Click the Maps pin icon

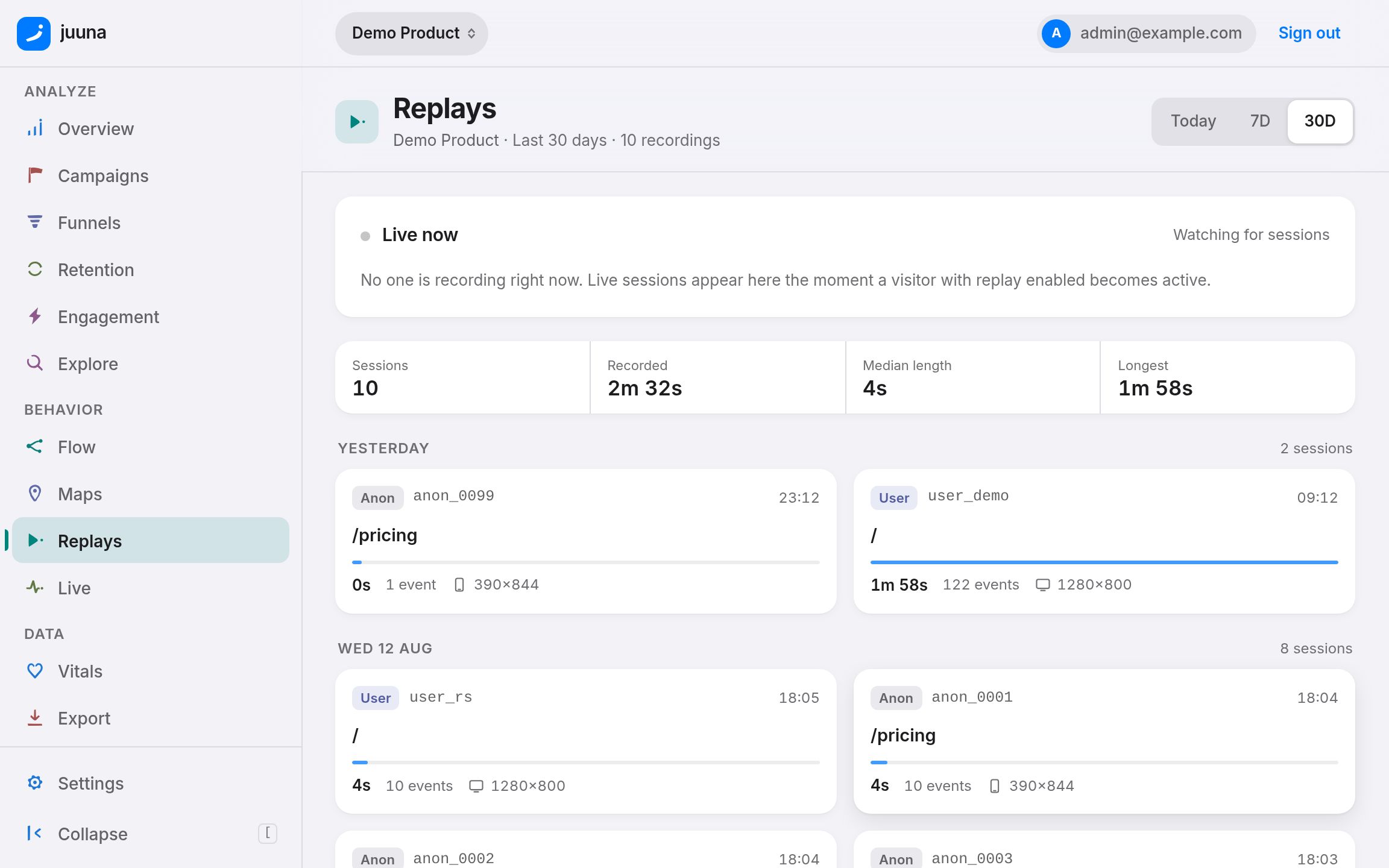(35, 494)
